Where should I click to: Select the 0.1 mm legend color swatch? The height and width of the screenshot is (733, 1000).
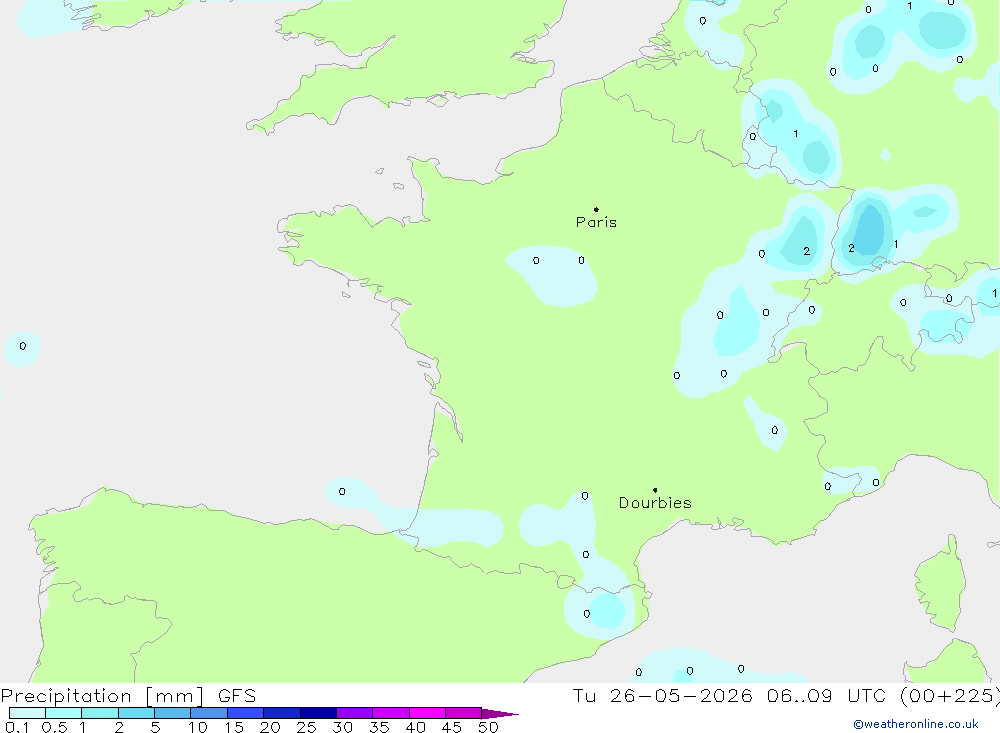coord(27,713)
